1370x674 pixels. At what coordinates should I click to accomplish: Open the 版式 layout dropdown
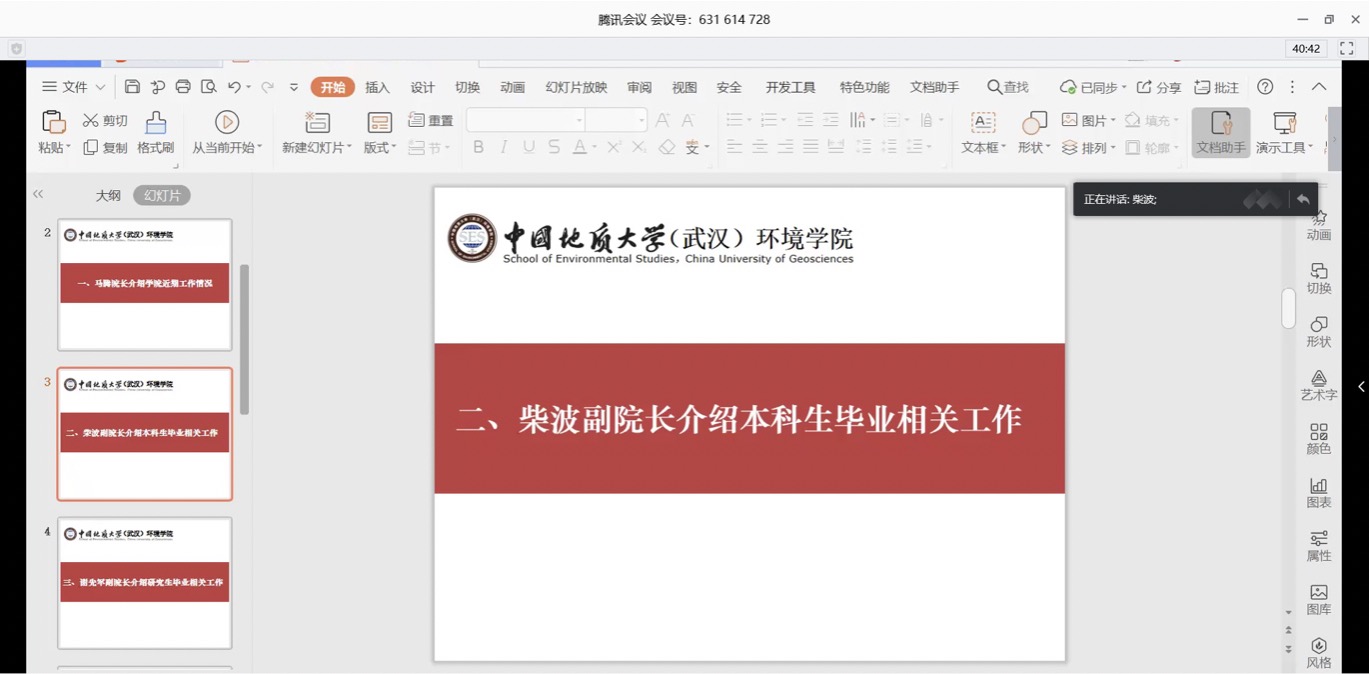pyautogui.click(x=380, y=148)
